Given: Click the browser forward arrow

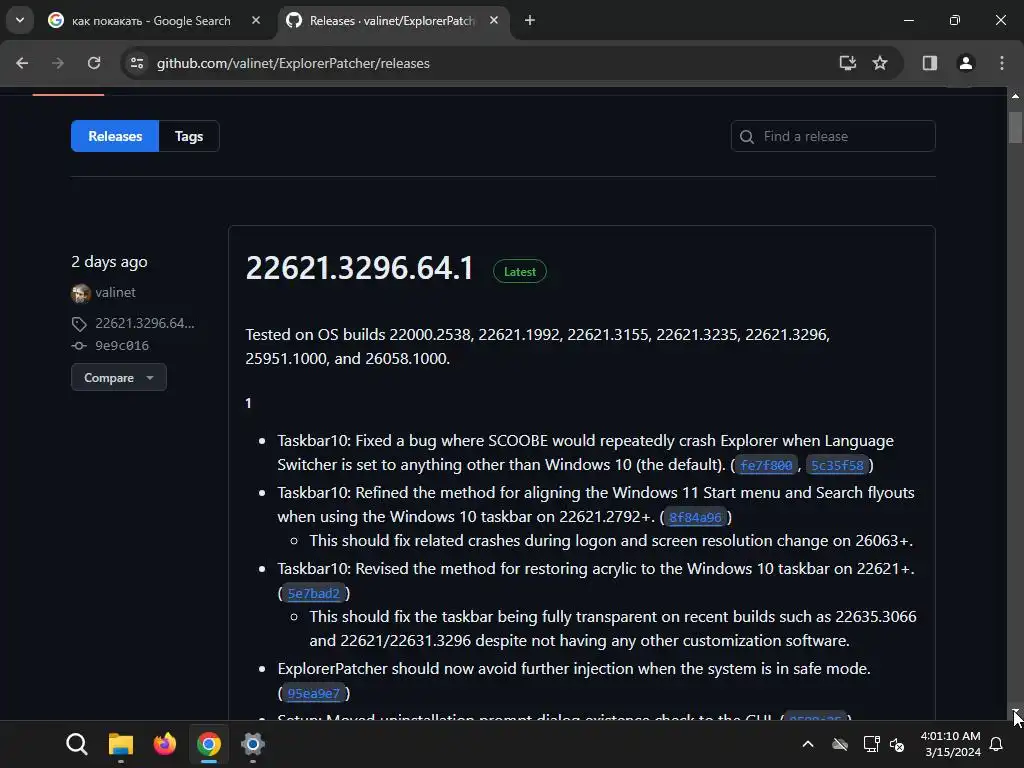Looking at the screenshot, I should click(58, 63).
